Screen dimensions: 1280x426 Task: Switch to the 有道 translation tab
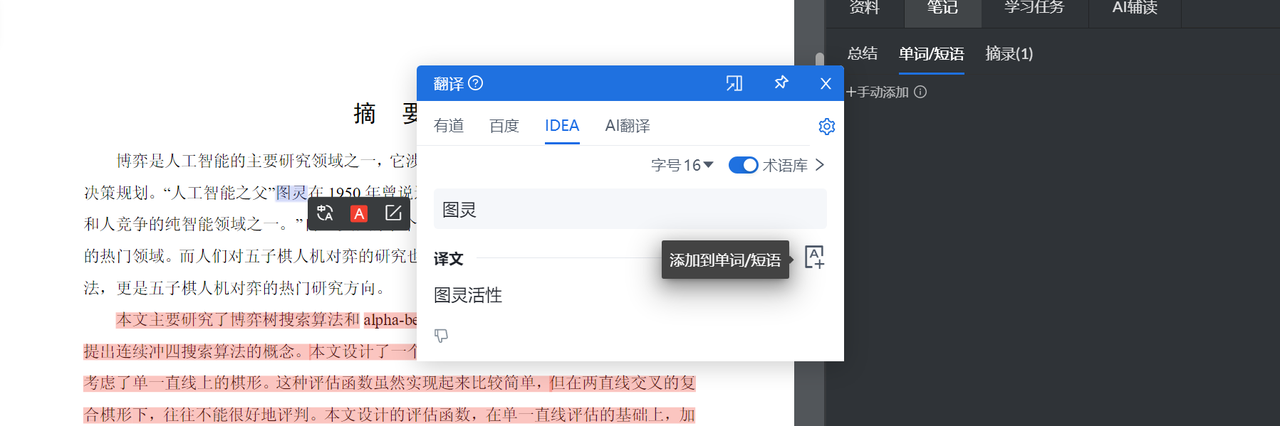449,126
